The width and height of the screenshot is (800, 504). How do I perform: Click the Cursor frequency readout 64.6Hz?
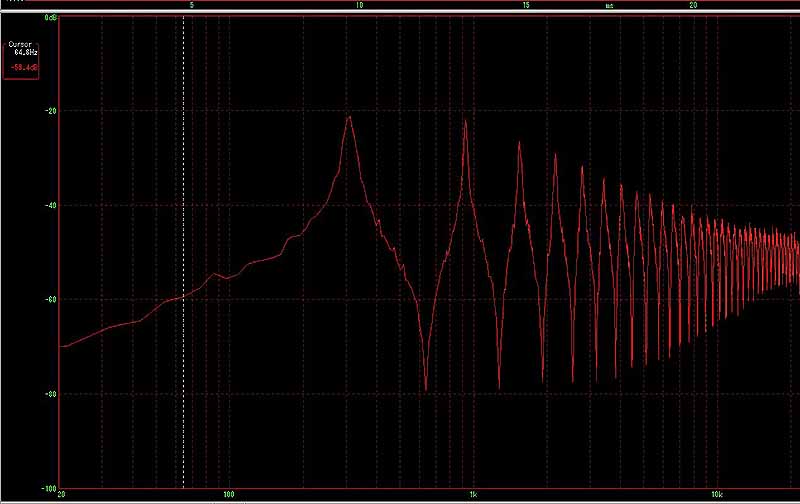[22, 51]
